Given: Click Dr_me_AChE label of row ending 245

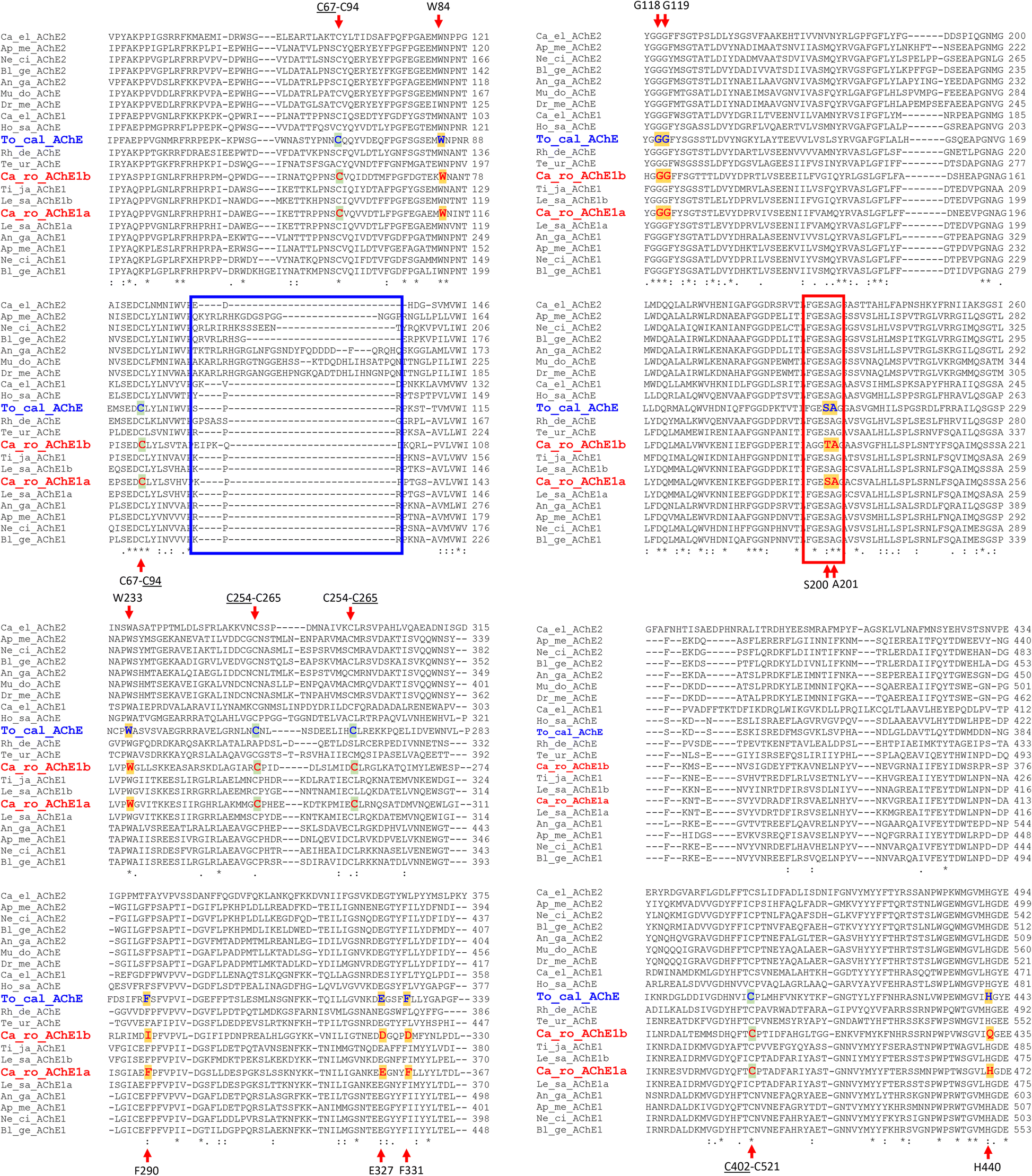Looking at the screenshot, I should (x=566, y=104).
